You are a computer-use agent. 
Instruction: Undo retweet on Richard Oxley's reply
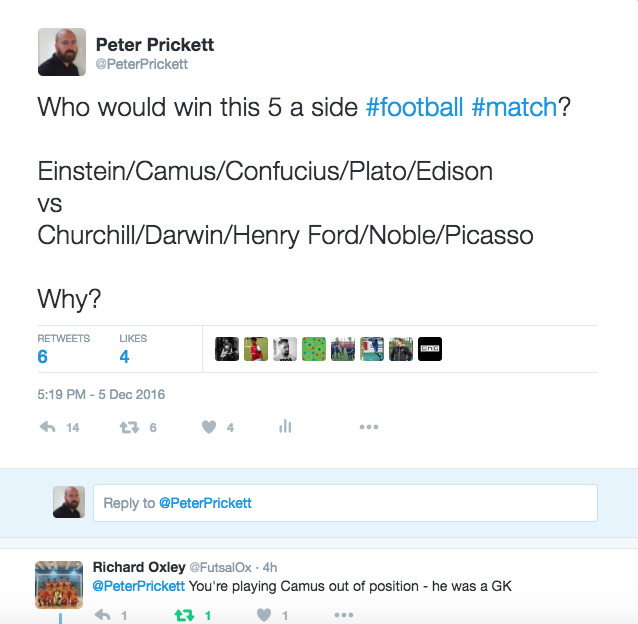click(x=185, y=615)
